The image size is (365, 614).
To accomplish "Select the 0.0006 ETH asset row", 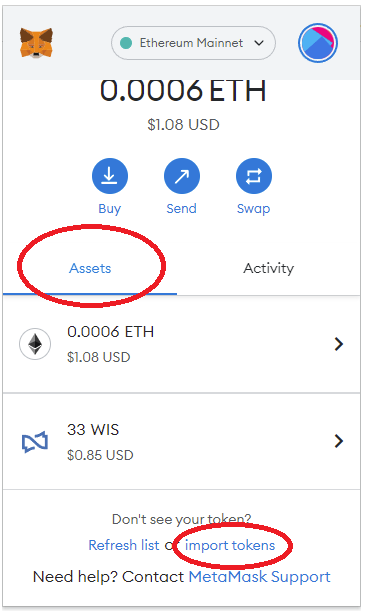I will 182,344.
